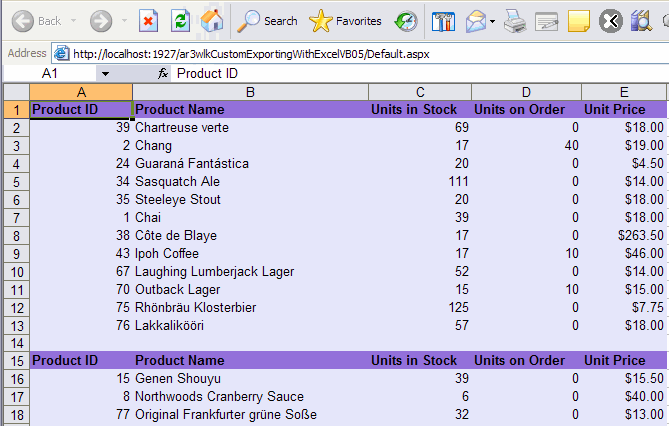Click the address bar URL field
This screenshot has height=426, width=669.
point(300,52)
